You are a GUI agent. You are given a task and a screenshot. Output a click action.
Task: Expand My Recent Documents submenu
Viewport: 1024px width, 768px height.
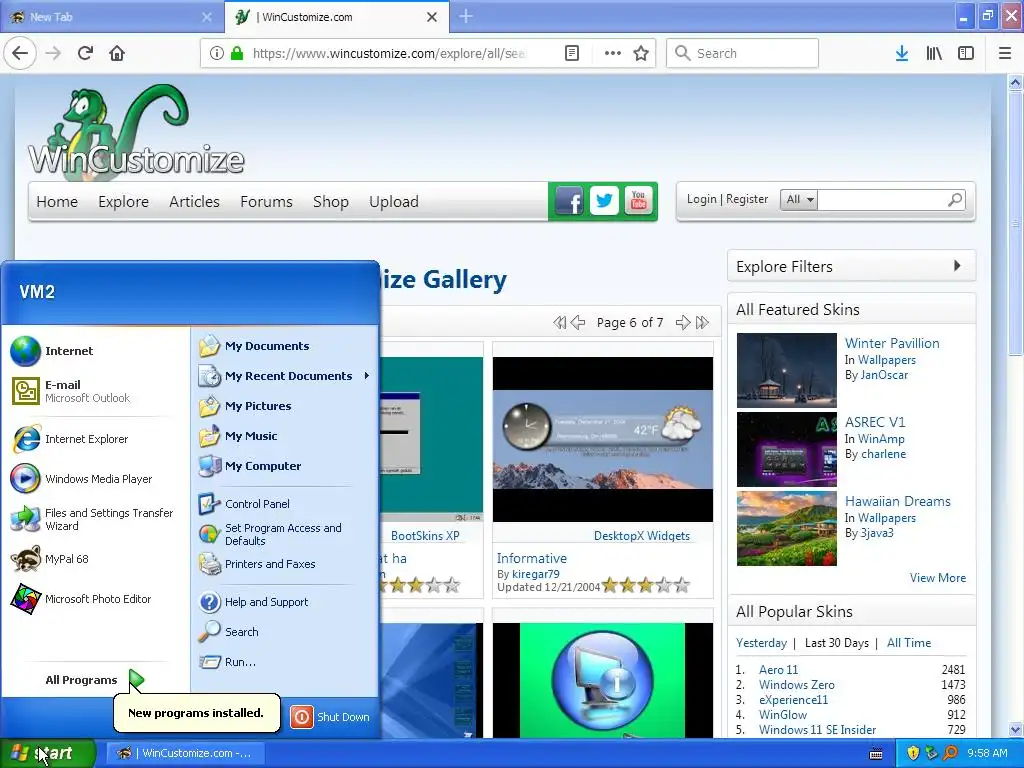coord(285,376)
